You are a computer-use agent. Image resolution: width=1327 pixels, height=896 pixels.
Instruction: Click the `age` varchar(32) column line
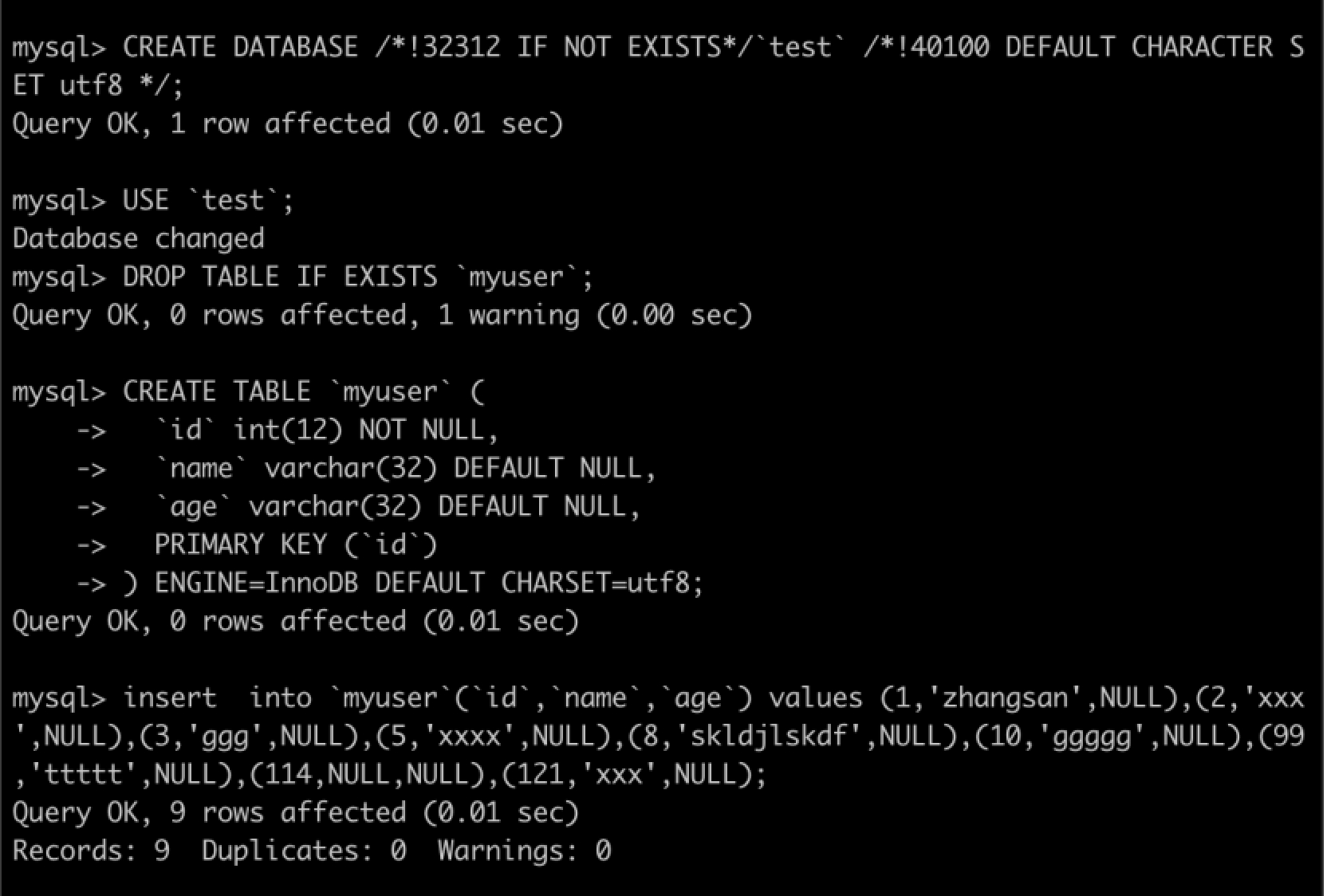(x=398, y=506)
